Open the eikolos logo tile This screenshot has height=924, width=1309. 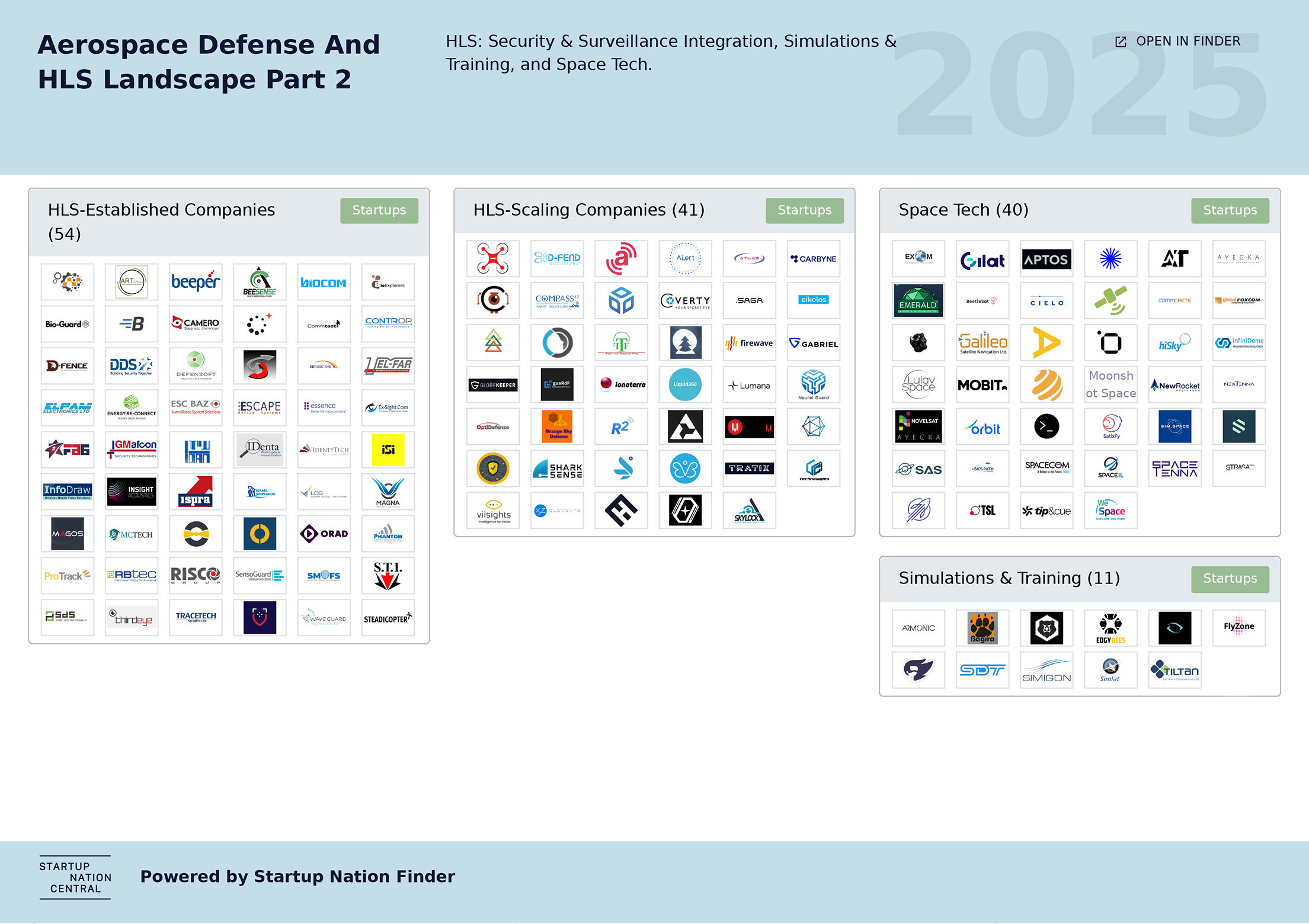pos(814,301)
